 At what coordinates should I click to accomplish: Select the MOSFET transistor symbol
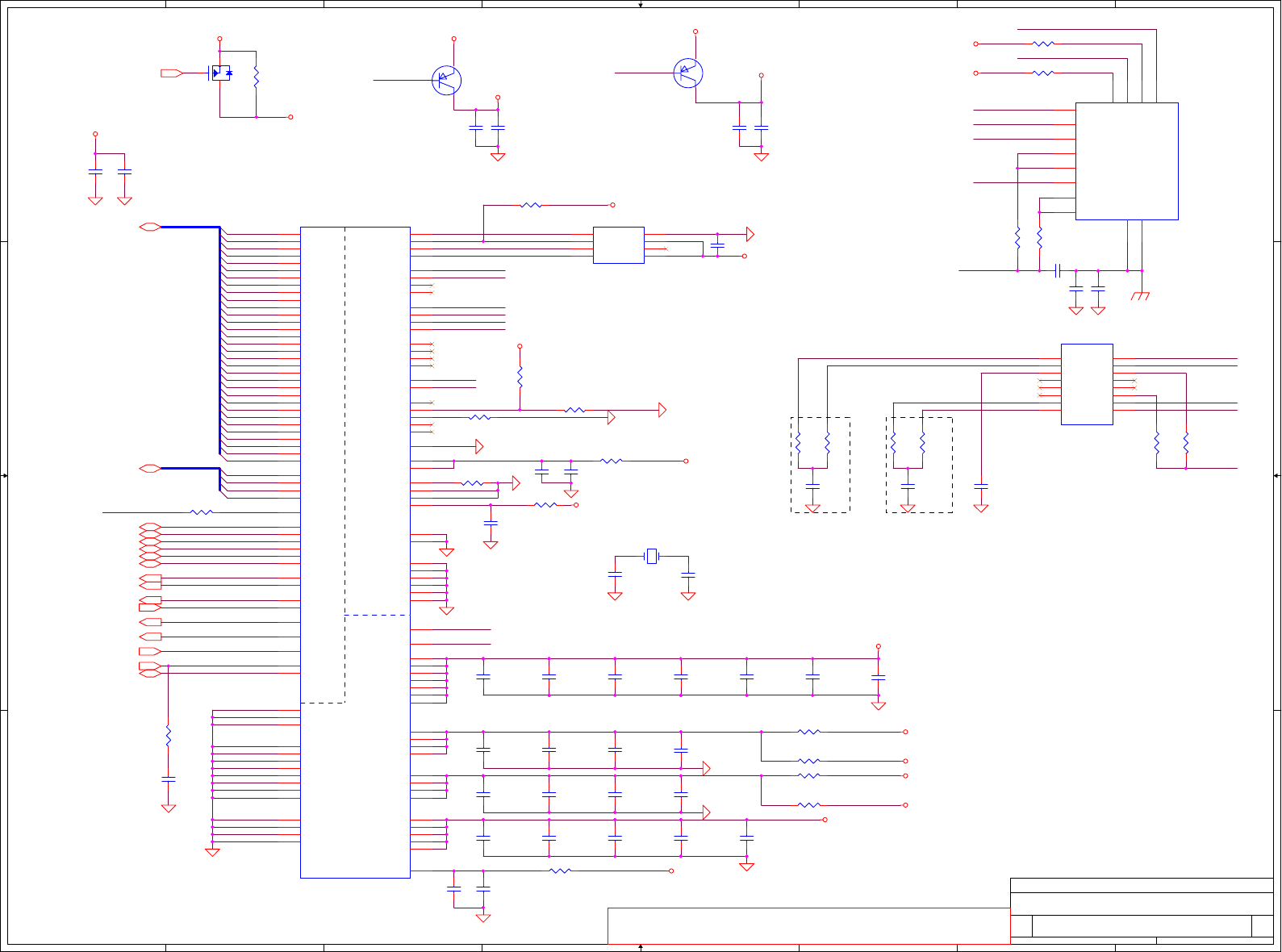[x=220, y=73]
